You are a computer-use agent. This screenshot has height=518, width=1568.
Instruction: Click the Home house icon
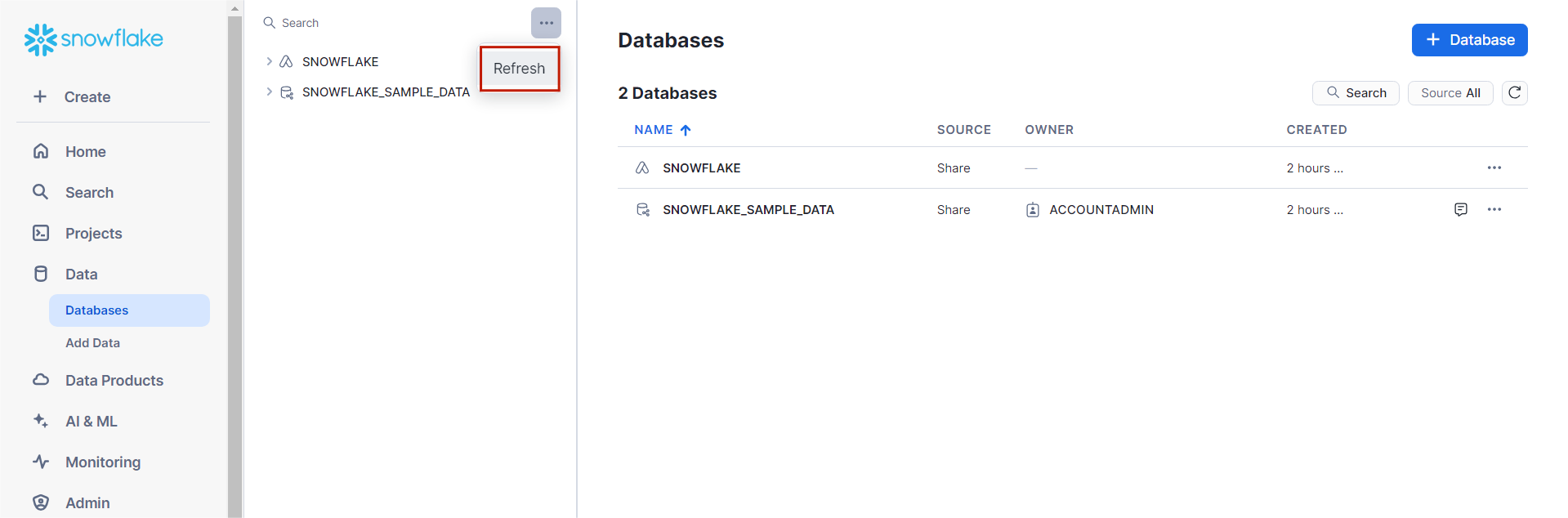point(41,151)
